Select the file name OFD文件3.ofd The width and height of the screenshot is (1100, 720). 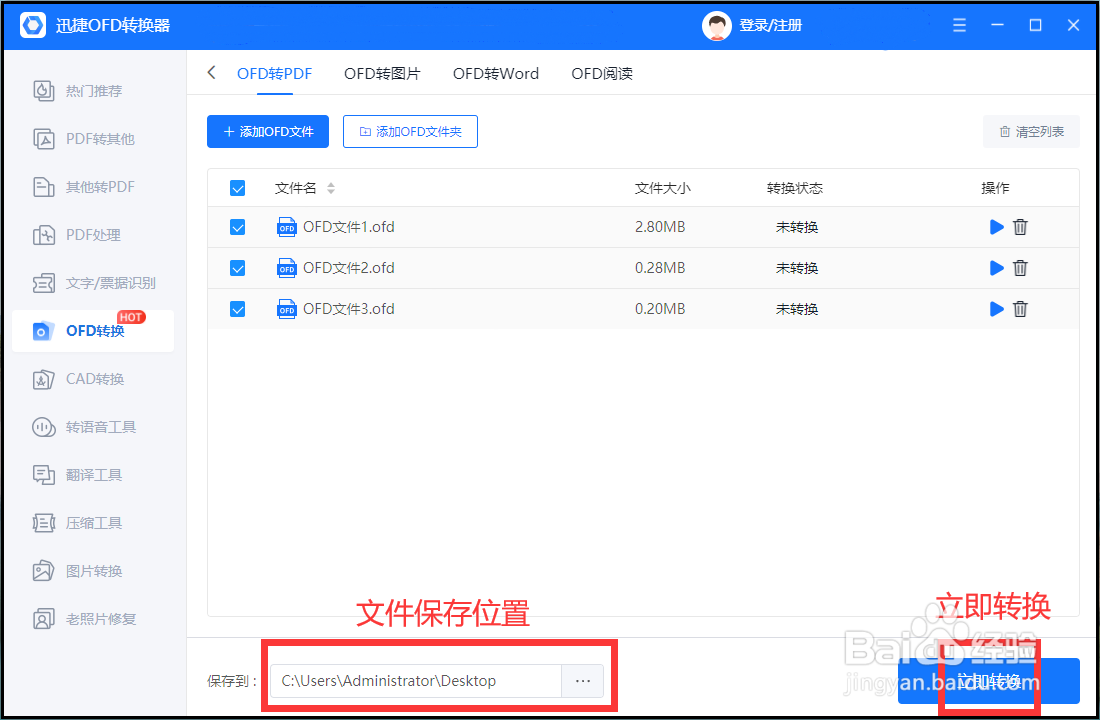pos(349,309)
